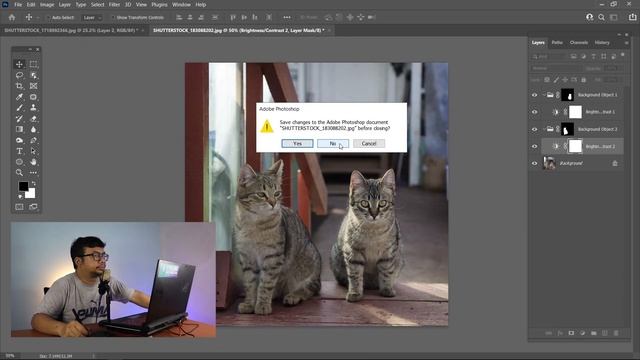Select the History Brush tool
The width and height of the screenshot is (640, 360).
[19, 118]
